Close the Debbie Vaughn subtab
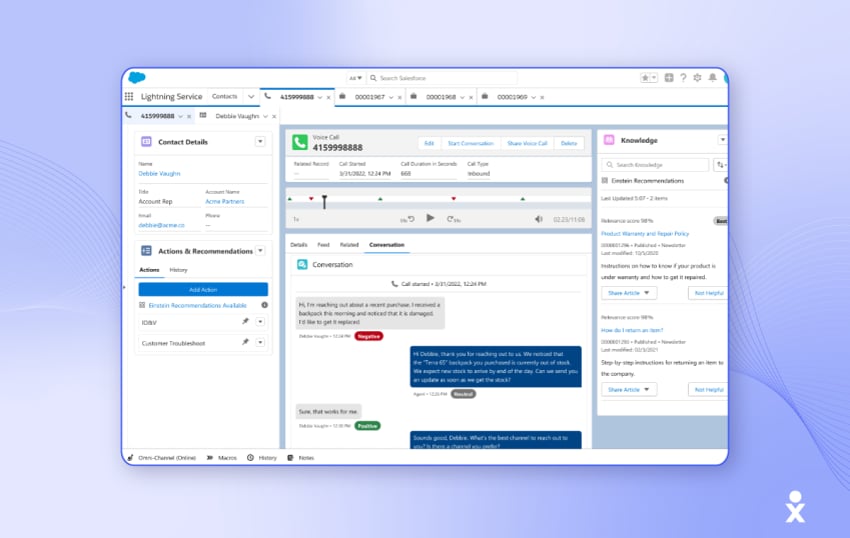 [274, 117]
